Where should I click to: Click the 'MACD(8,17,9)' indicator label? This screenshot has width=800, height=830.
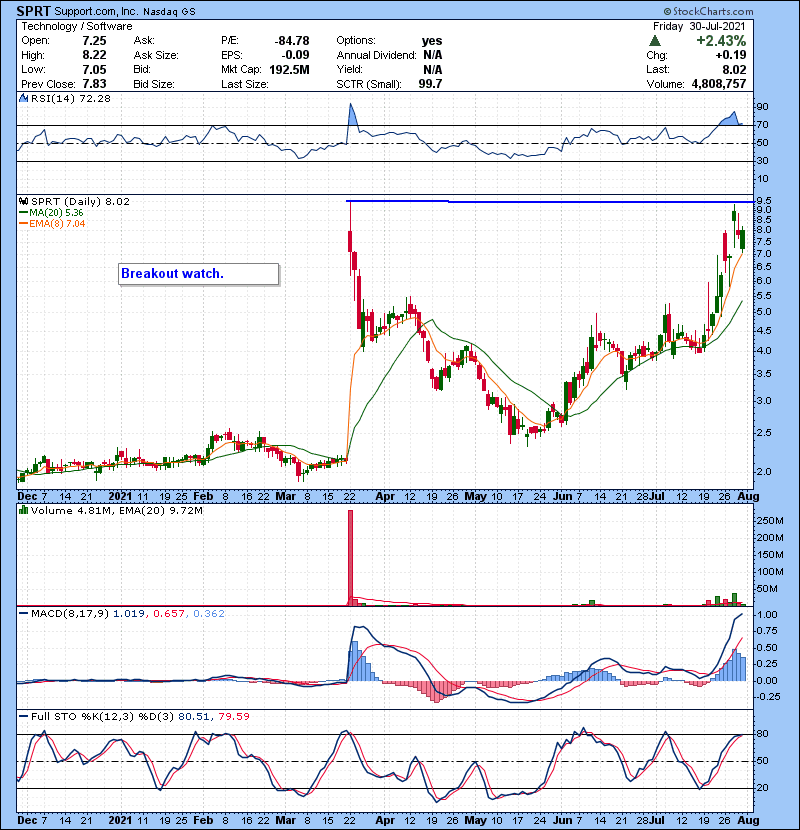70,614
